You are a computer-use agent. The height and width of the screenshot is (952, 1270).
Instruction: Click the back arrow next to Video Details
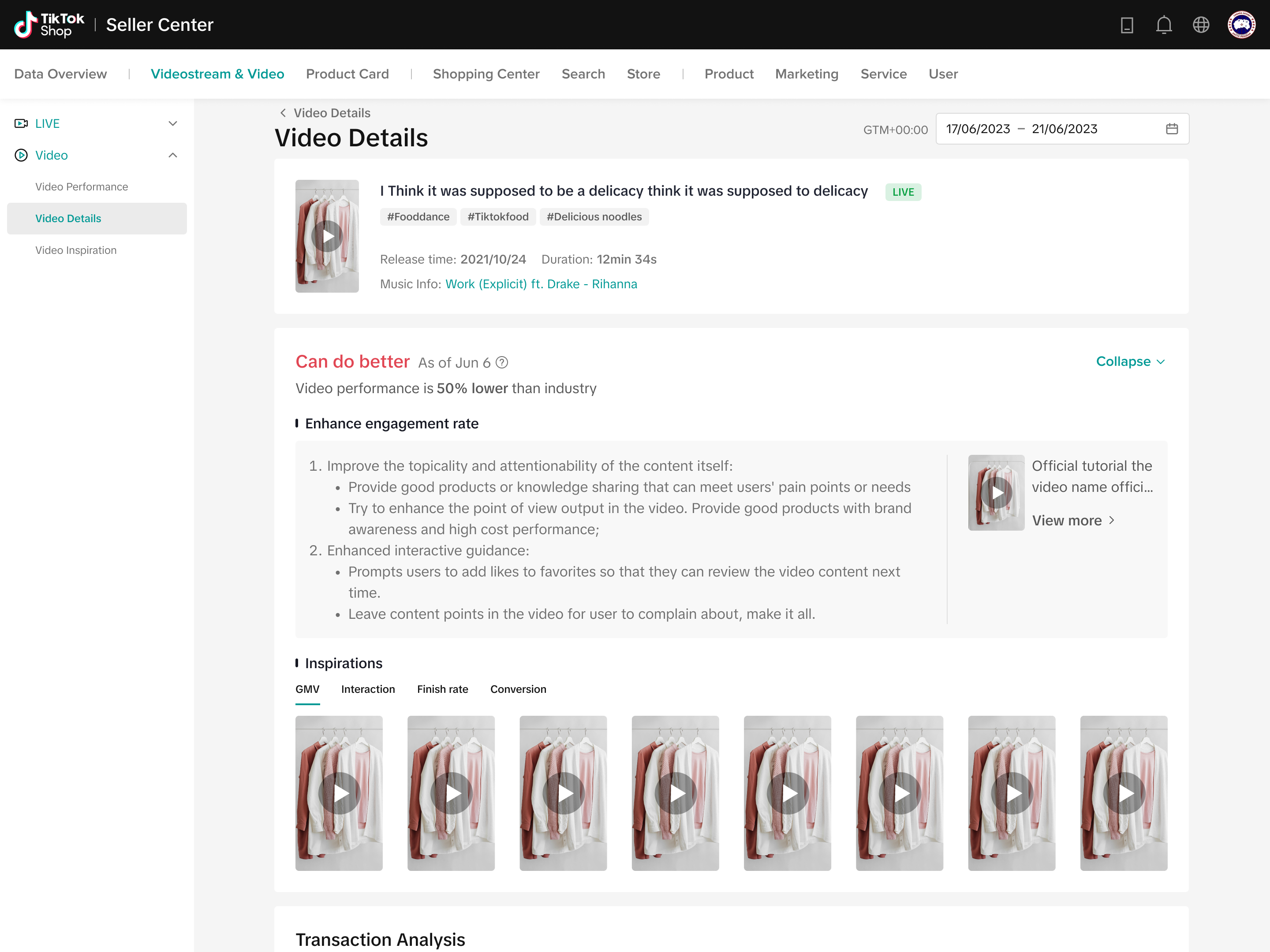point(283,113)
